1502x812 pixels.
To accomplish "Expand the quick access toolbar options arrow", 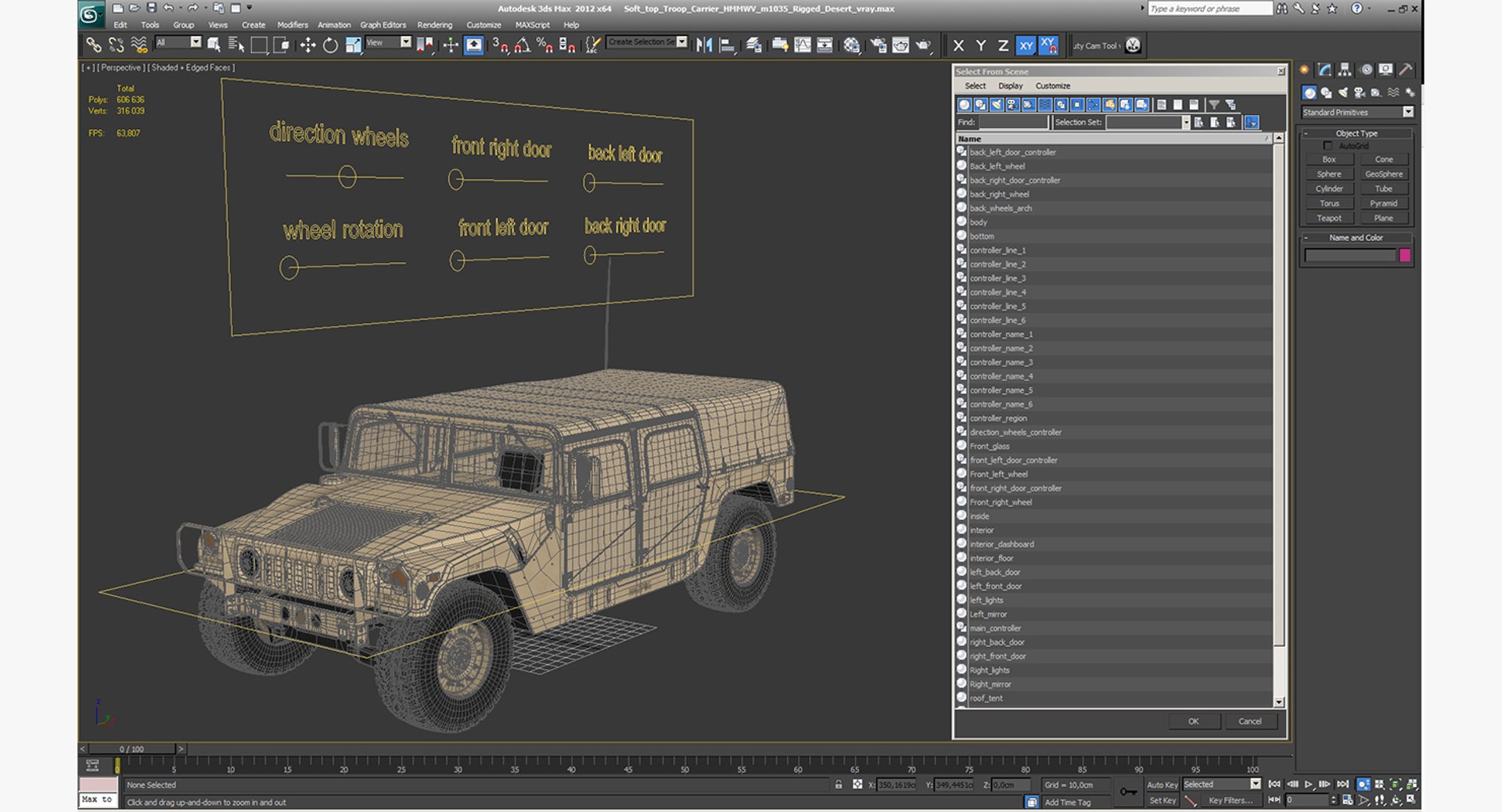I will 250,8.
